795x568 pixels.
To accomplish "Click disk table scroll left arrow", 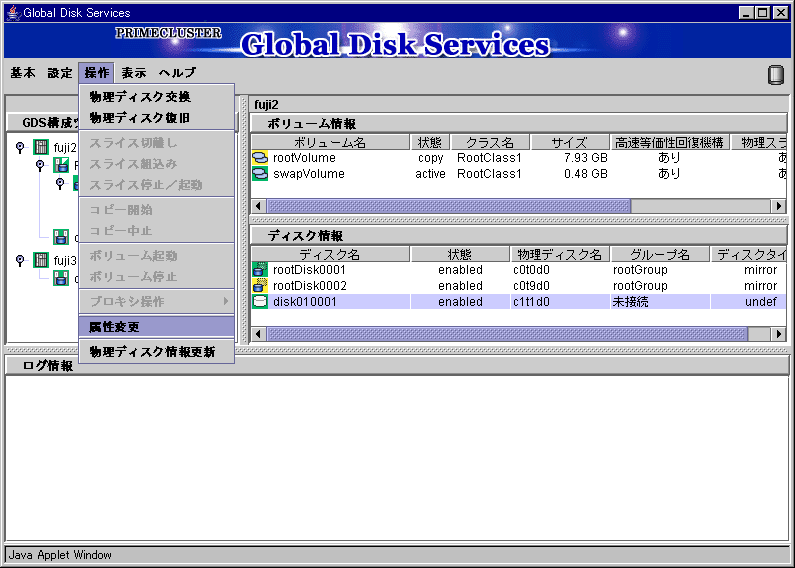I will coord(259,334).
